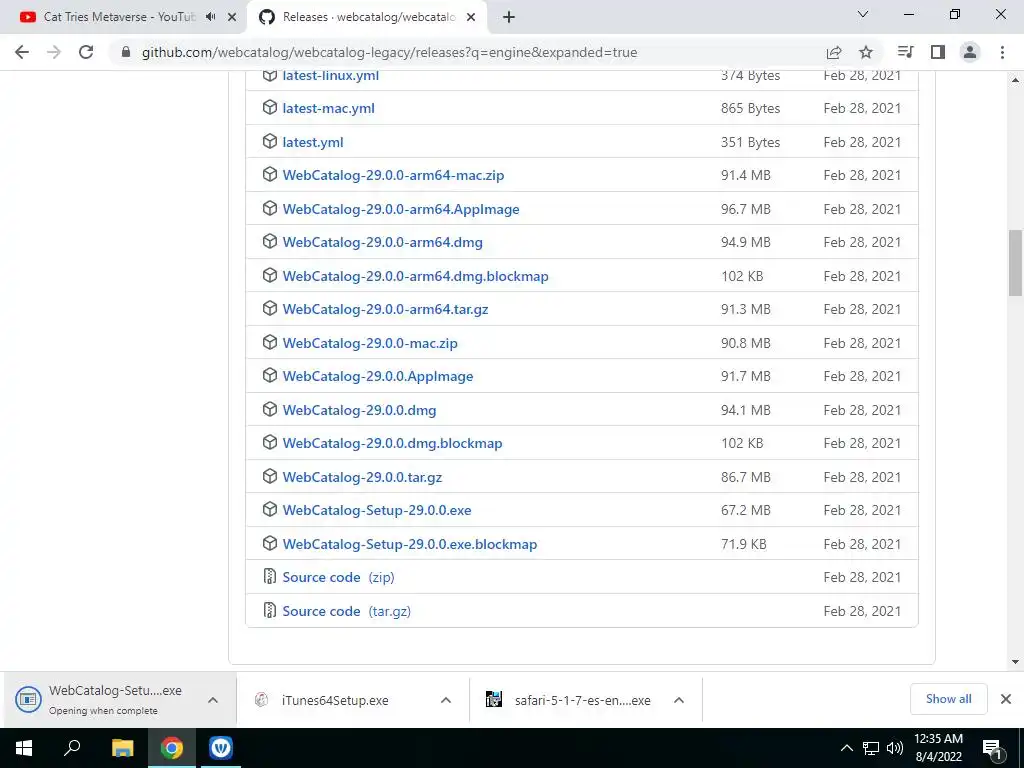
Task: Mute the YouTube tab via its speaker icon
Action: (210, 17)
